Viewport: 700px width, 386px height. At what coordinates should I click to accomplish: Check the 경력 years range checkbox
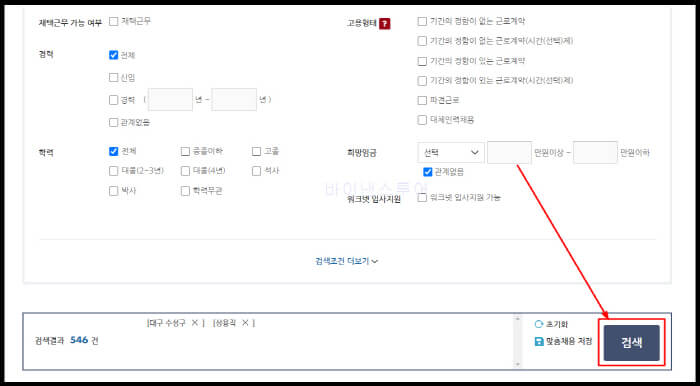113,100
